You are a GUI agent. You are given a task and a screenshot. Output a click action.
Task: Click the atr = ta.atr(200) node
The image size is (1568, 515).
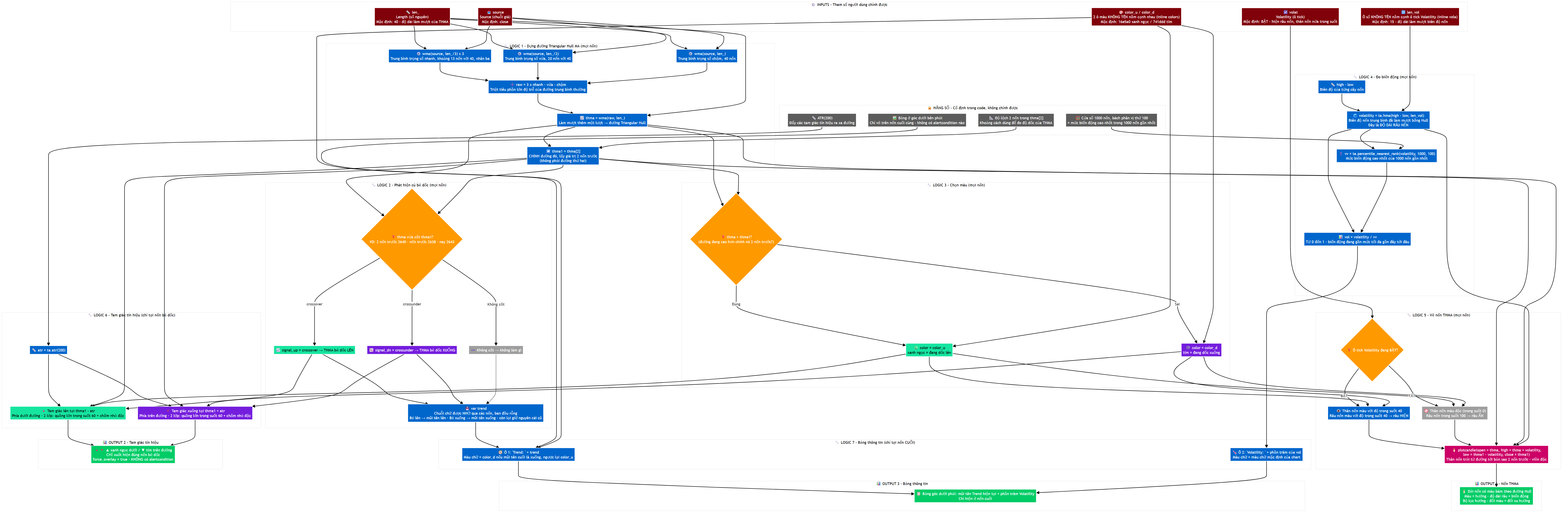48,350
